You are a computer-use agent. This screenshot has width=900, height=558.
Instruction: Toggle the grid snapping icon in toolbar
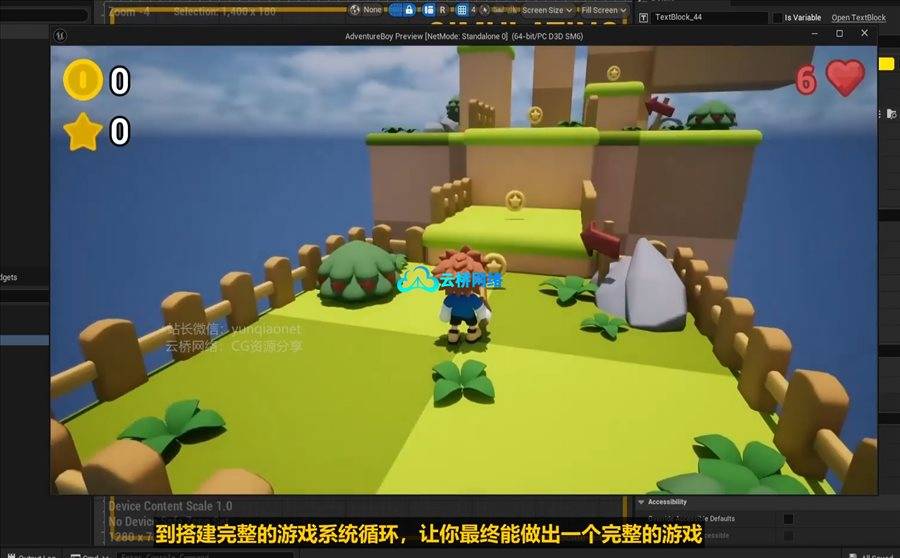[462, 10]
